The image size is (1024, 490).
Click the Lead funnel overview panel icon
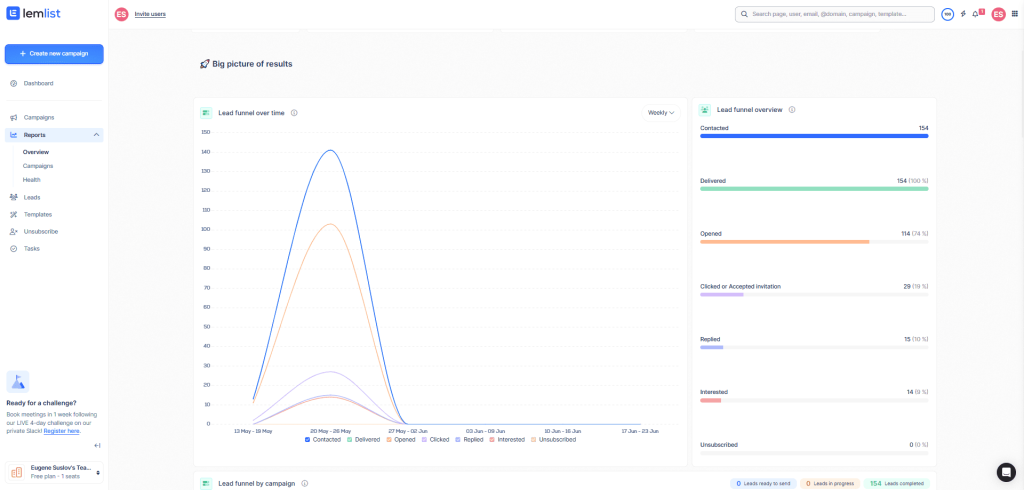(705, 110)
